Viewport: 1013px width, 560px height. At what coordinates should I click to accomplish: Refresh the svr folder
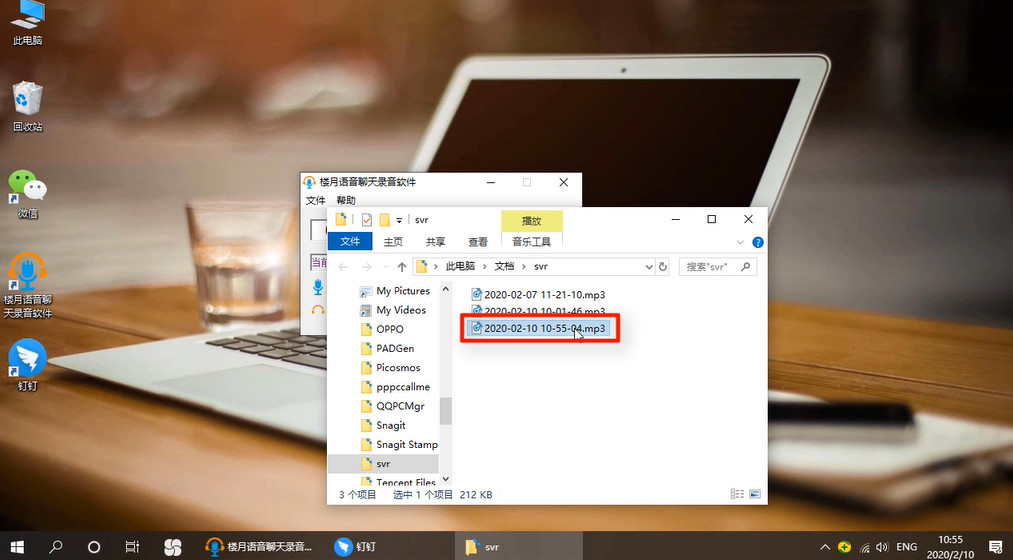point(663,267)
